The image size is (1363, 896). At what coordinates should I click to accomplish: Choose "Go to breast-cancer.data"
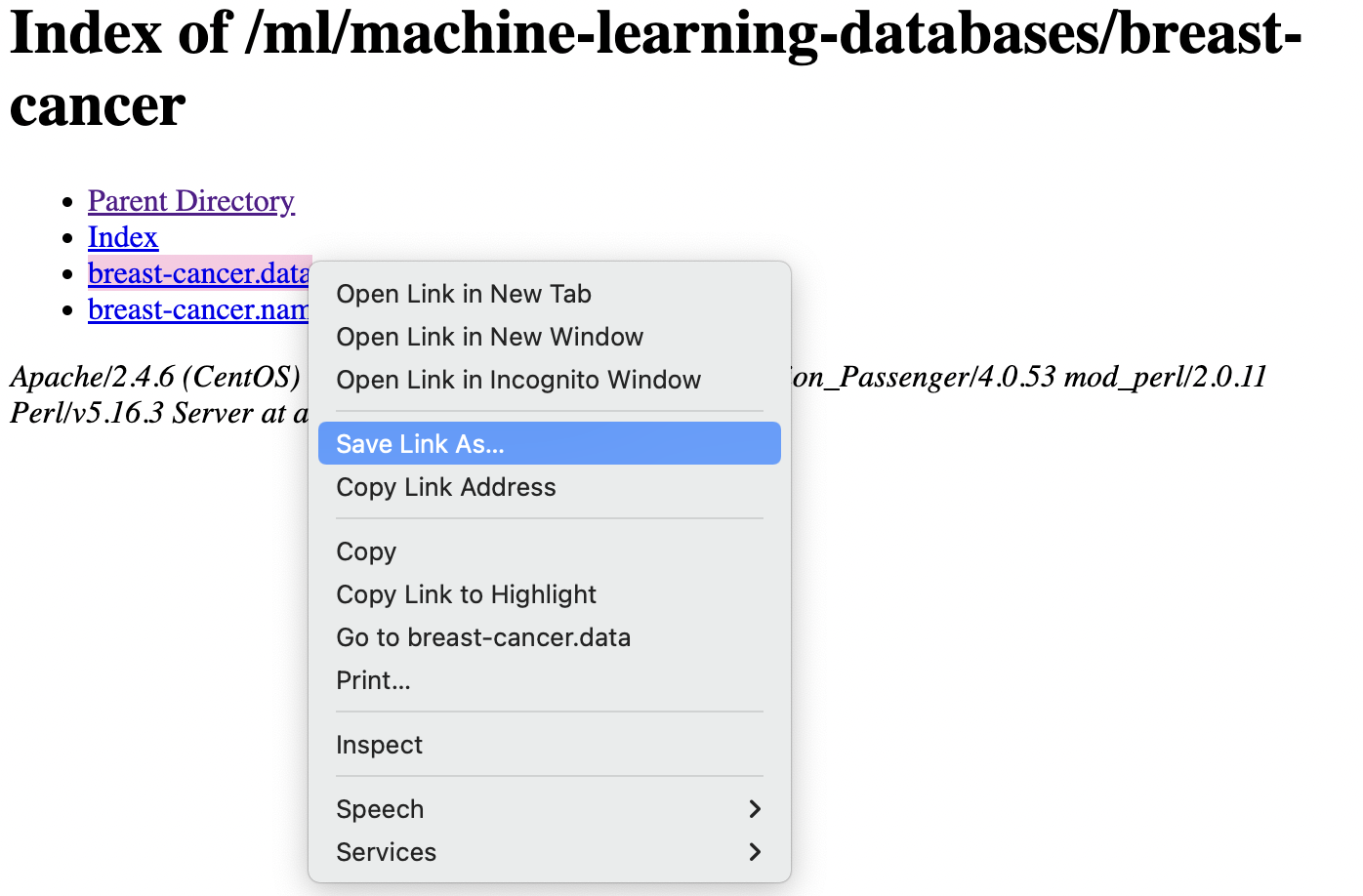click(483, 637)
